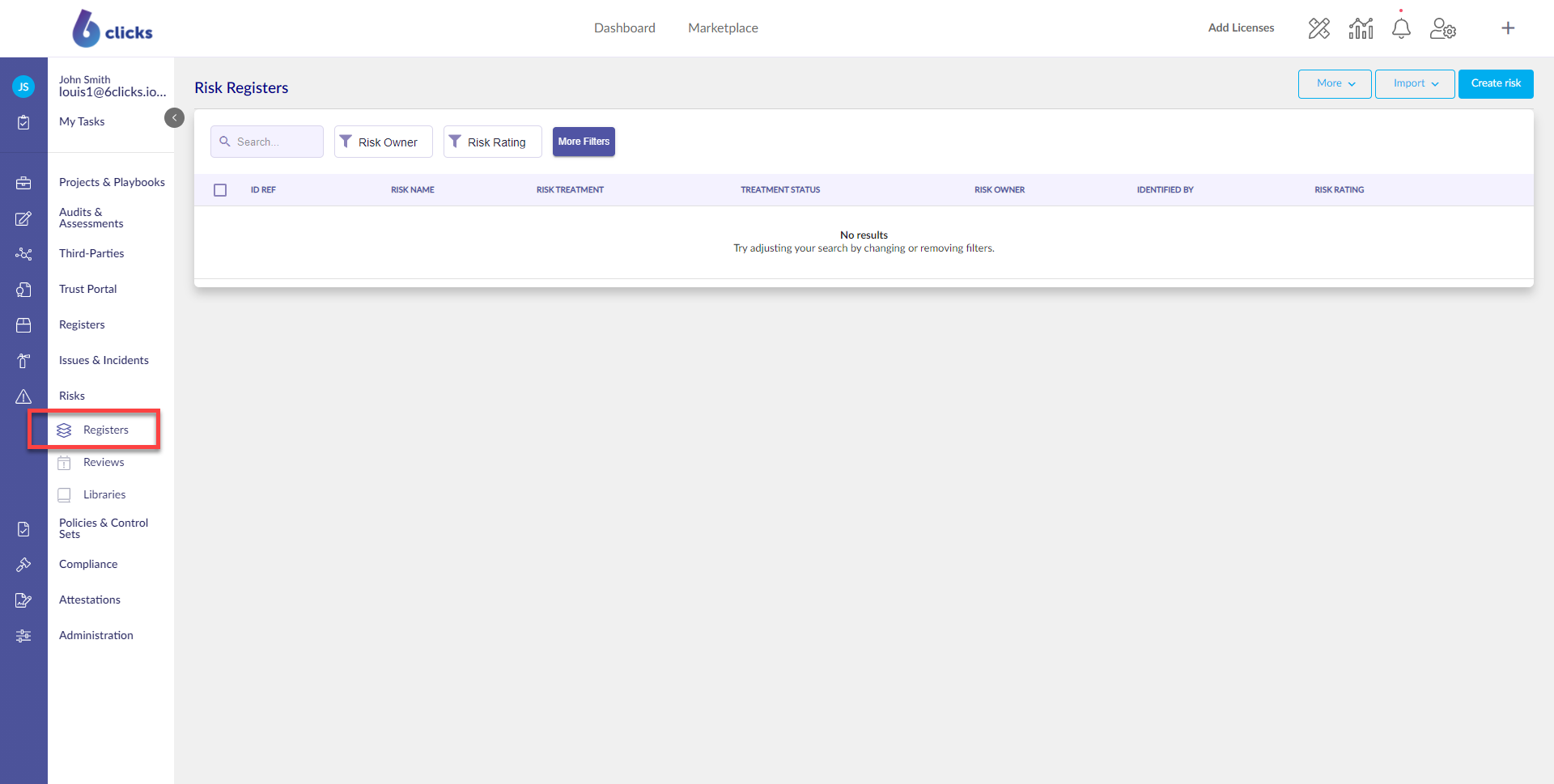This screenshot has height=784, width=1554.
Task: Click the JS user avatar
Action: (x=23, y=87)
